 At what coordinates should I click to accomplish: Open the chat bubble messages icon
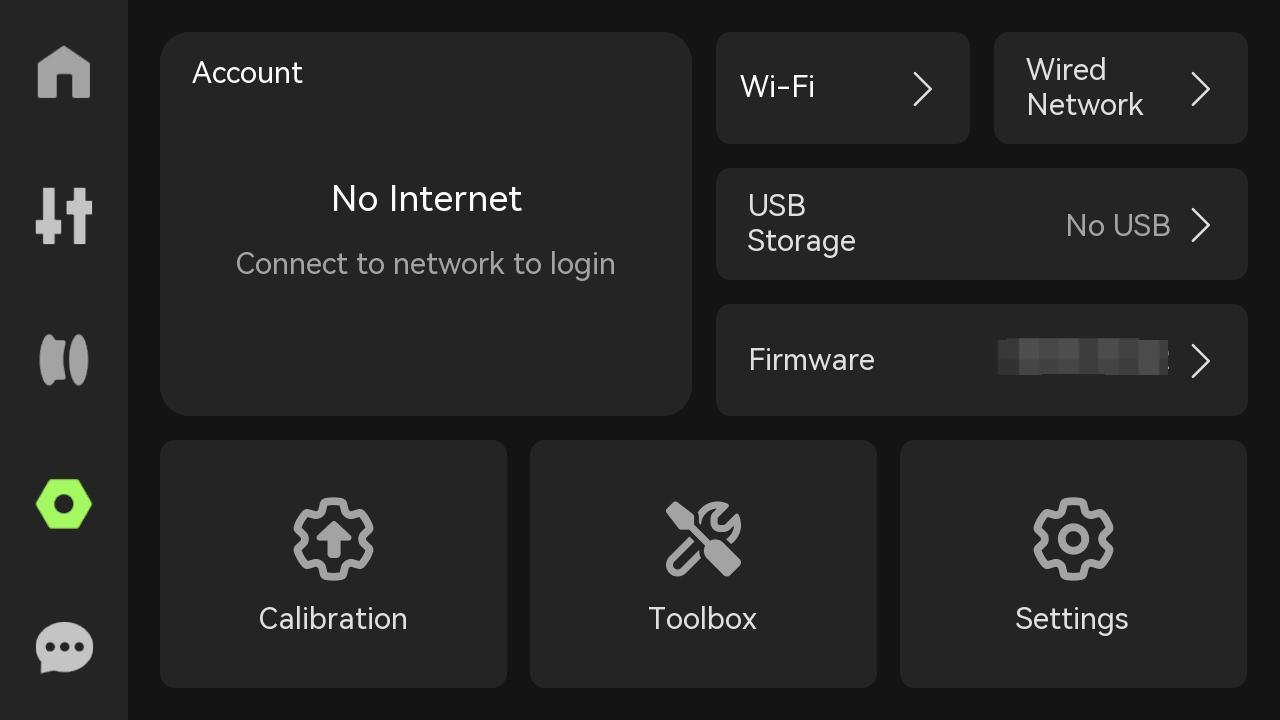64,648
